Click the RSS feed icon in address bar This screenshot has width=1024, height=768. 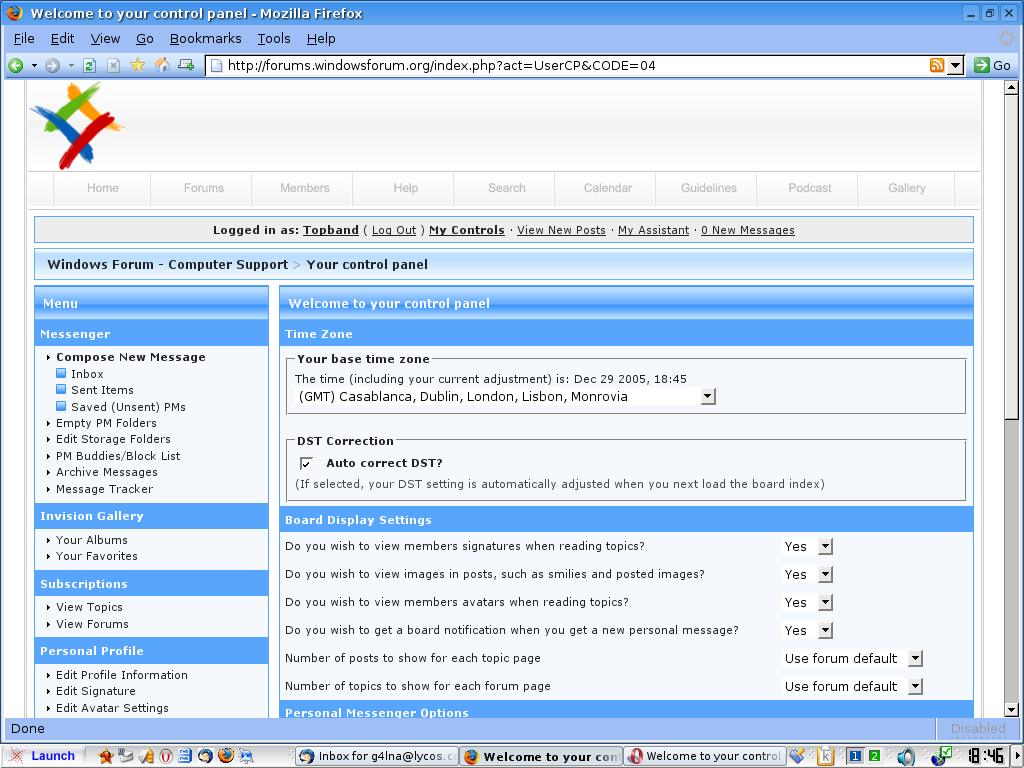(936, 65)
